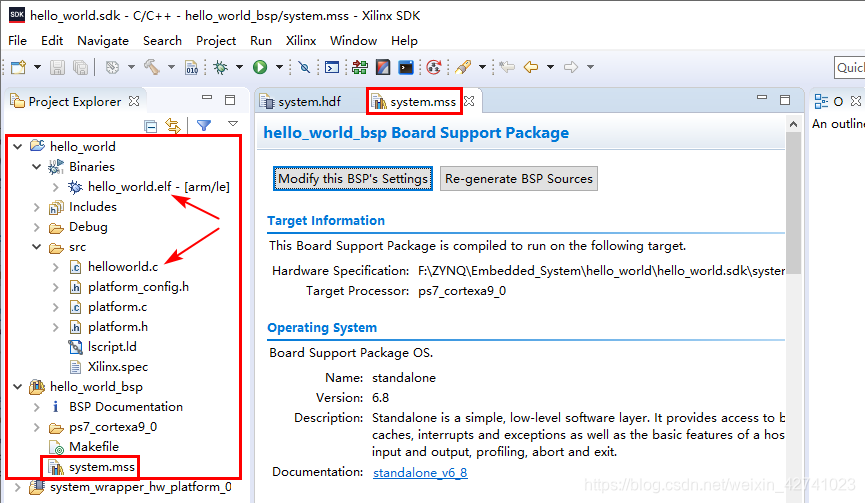Open the File menu
Screen dimensions: 865x503
pyautogui.click(x=17, y=41)
